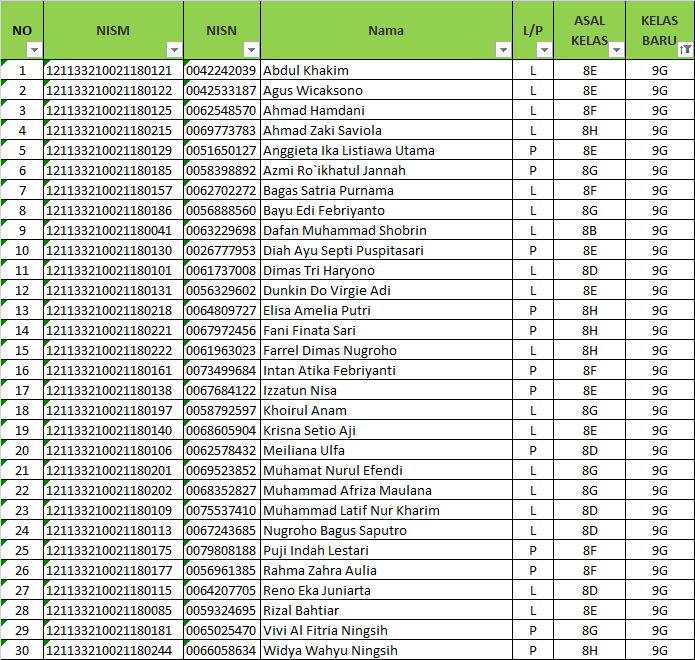Viewport: 695px width, 660px height.
Task: Select the cell Ahmad Hamdani
Action: 386,110
